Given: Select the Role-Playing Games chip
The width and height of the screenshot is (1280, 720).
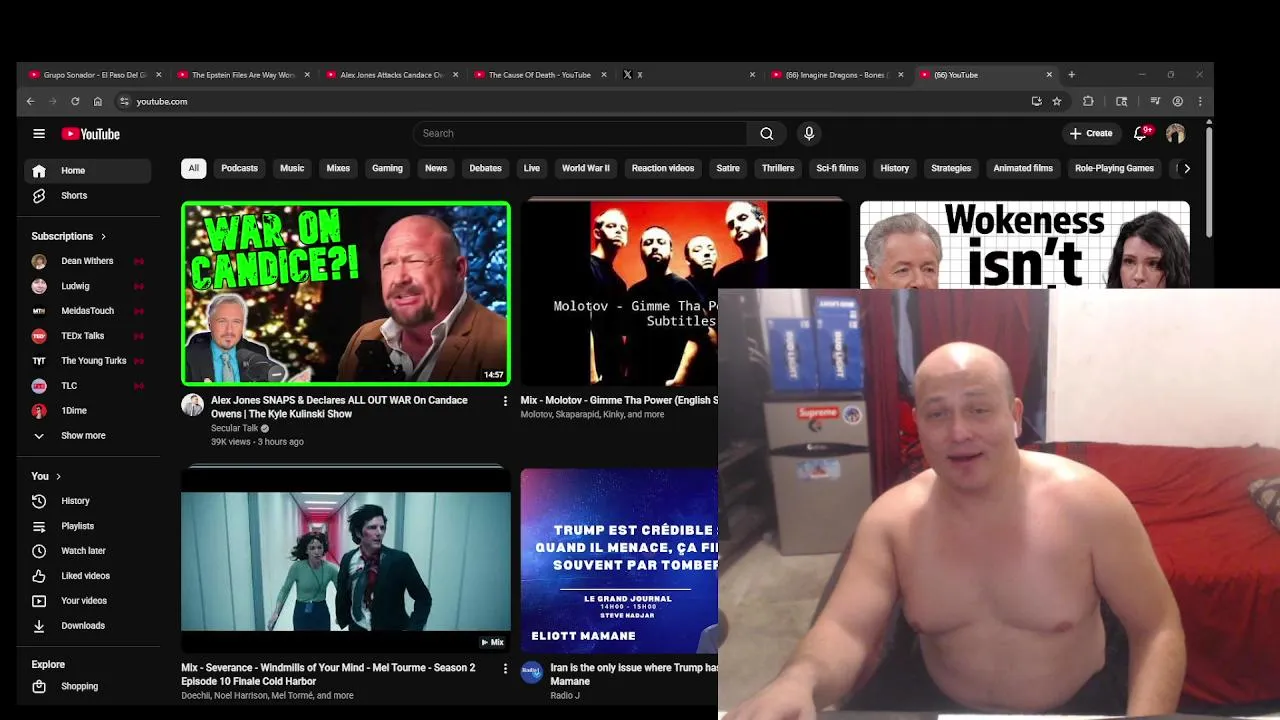Looking at the screenshot, I should coord(1114,169).
